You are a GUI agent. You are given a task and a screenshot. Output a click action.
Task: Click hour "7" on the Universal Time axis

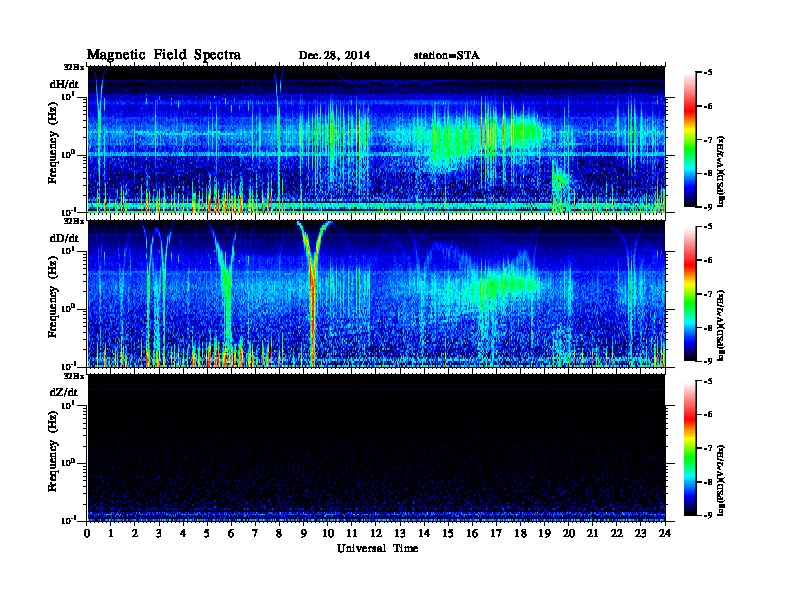click(255, 534)
